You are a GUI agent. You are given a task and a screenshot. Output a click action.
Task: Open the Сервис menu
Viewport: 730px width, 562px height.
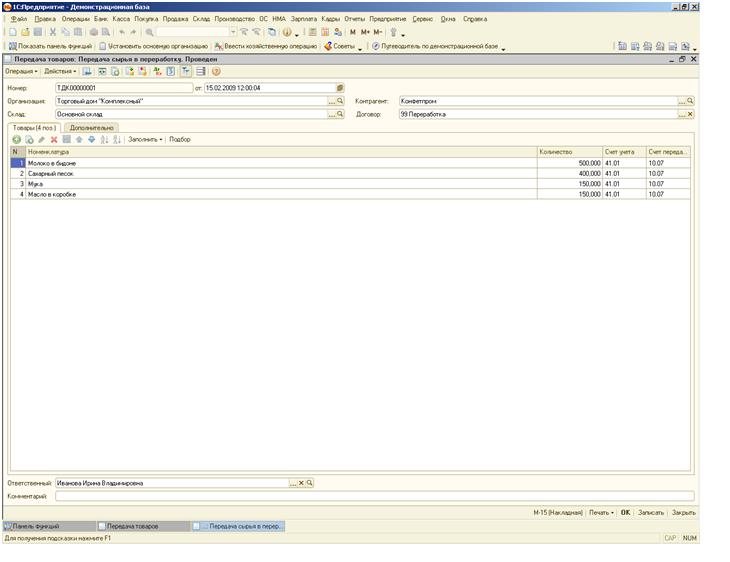pos(422,19)
